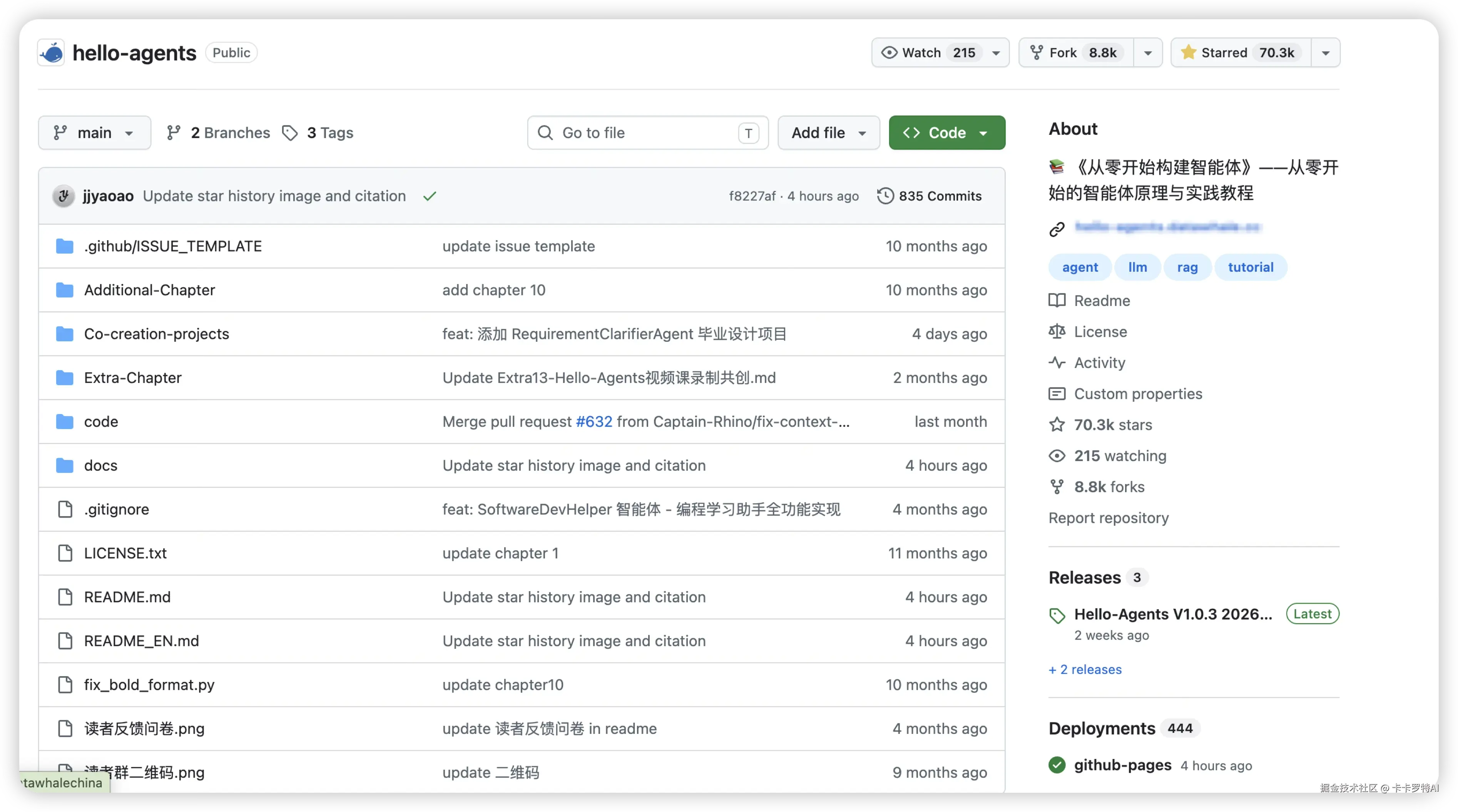1458x812 pixels.
Task: Click the folder icon for docs
Action: point(65,466)
